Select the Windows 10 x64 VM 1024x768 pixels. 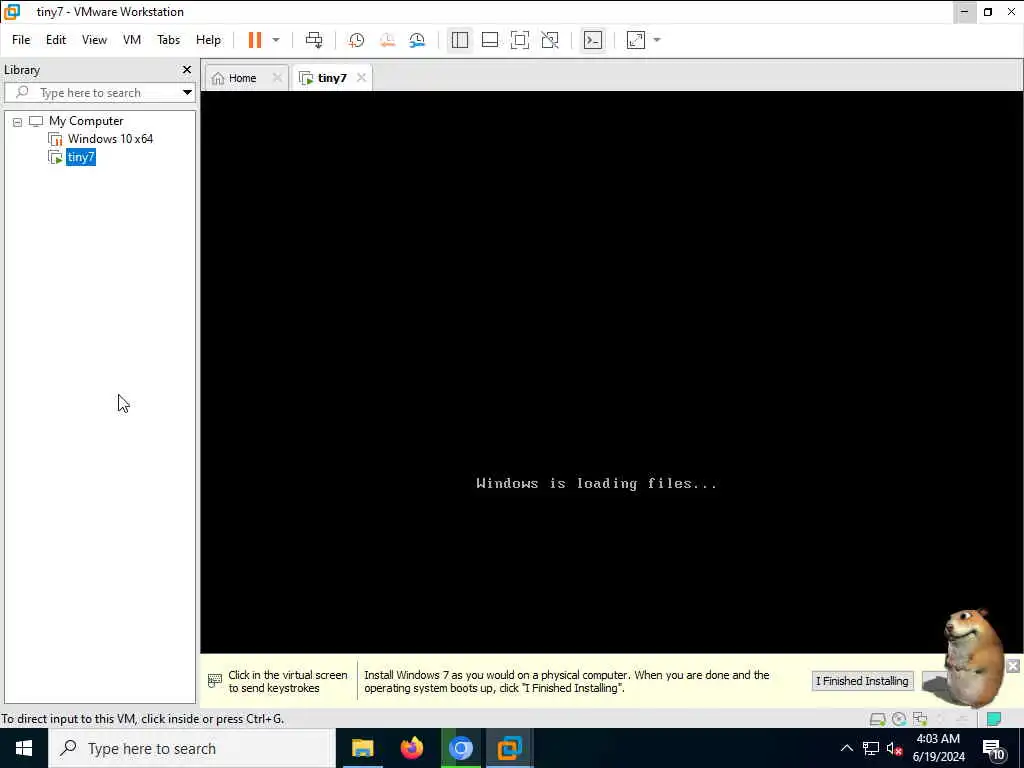click(110, 139)
